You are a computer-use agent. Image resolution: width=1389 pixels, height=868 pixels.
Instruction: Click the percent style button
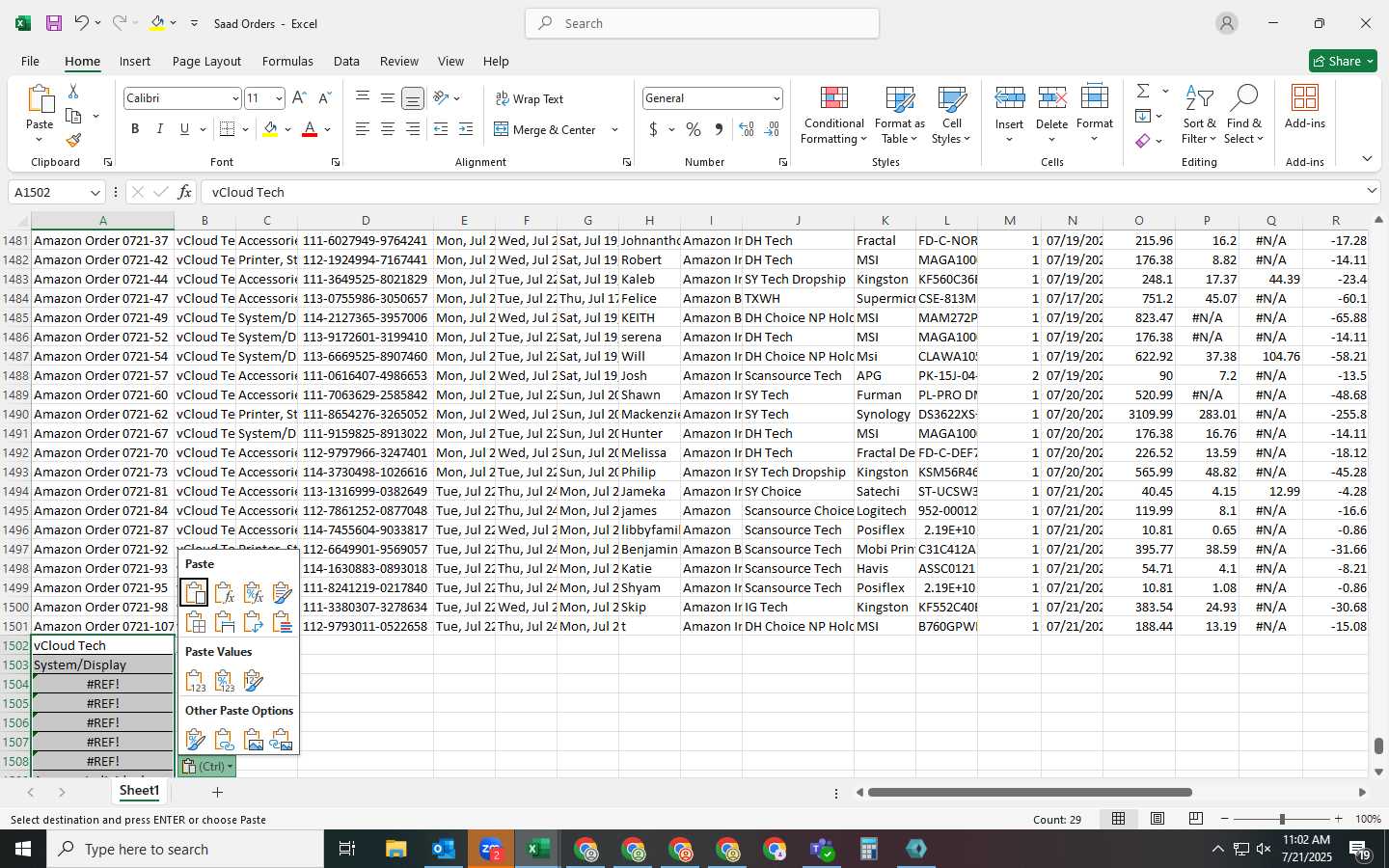694,129
